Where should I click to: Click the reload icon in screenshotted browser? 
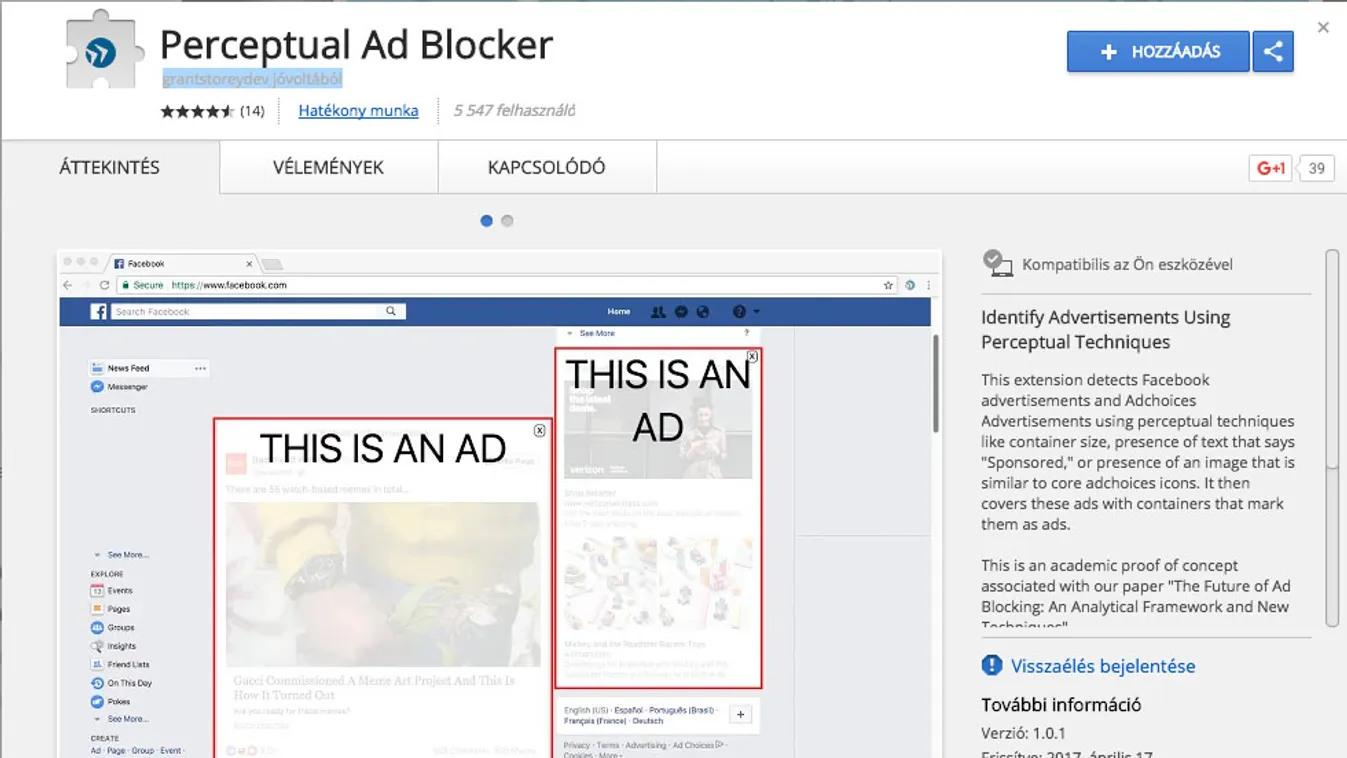pos(104,285)
